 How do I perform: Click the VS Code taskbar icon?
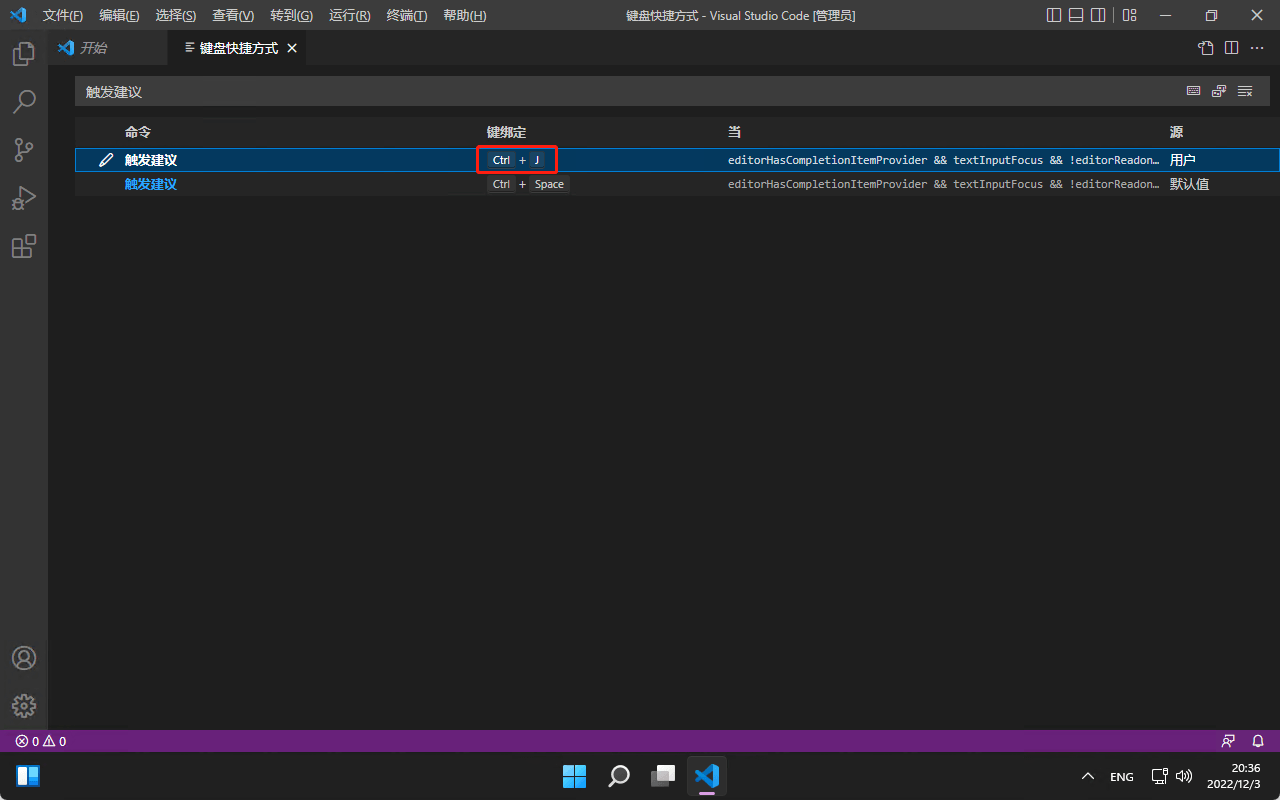(x=707, y=776)
